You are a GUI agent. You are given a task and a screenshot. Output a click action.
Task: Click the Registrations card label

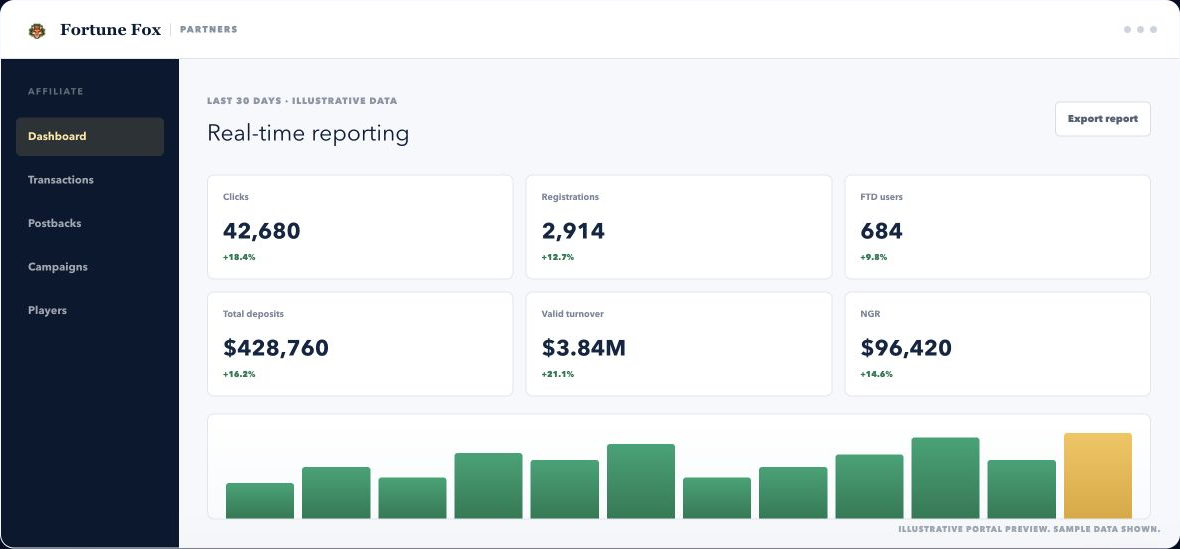[x=570, y=197]
